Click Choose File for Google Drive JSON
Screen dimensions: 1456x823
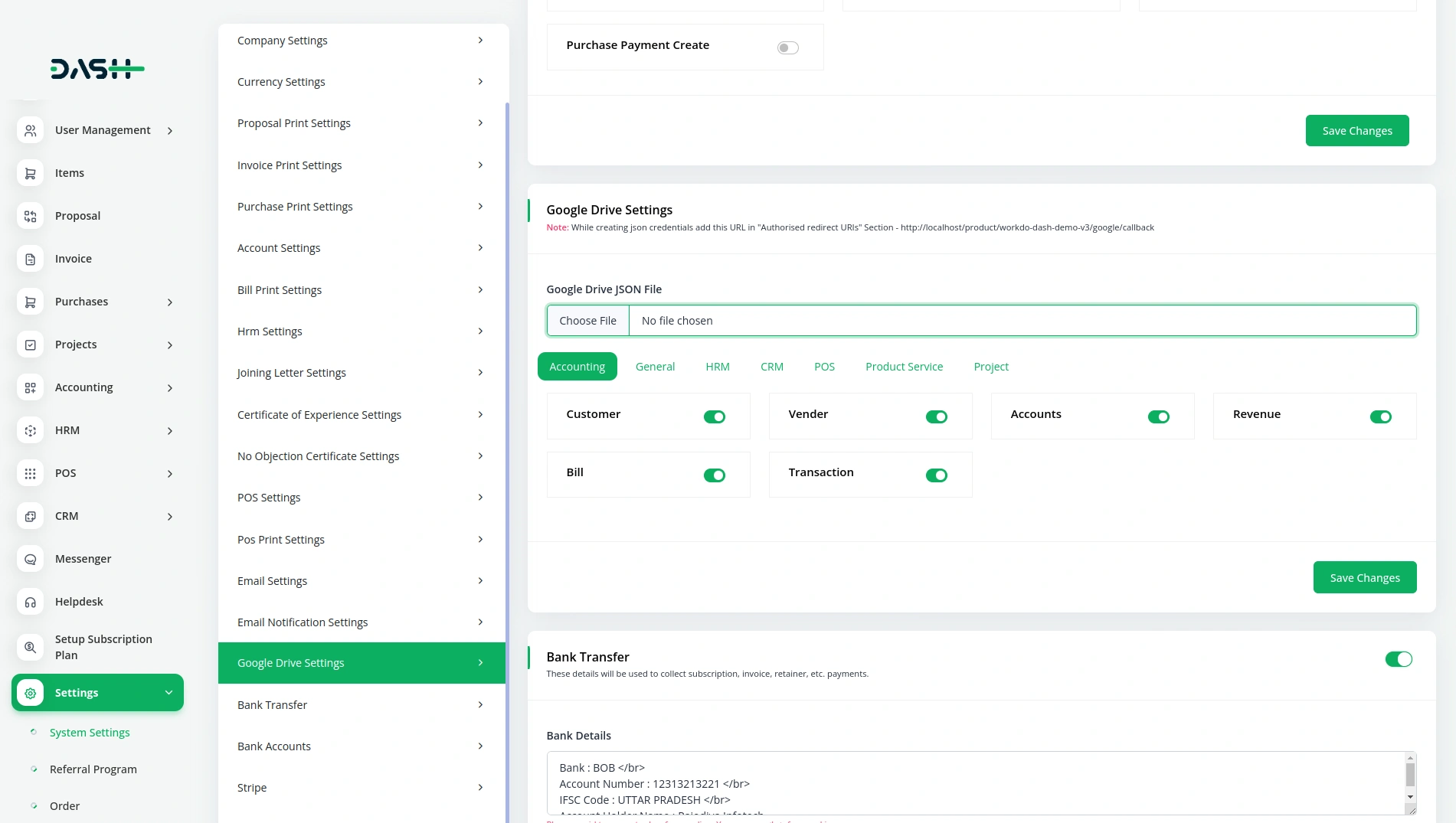click(x=588, y=320)
